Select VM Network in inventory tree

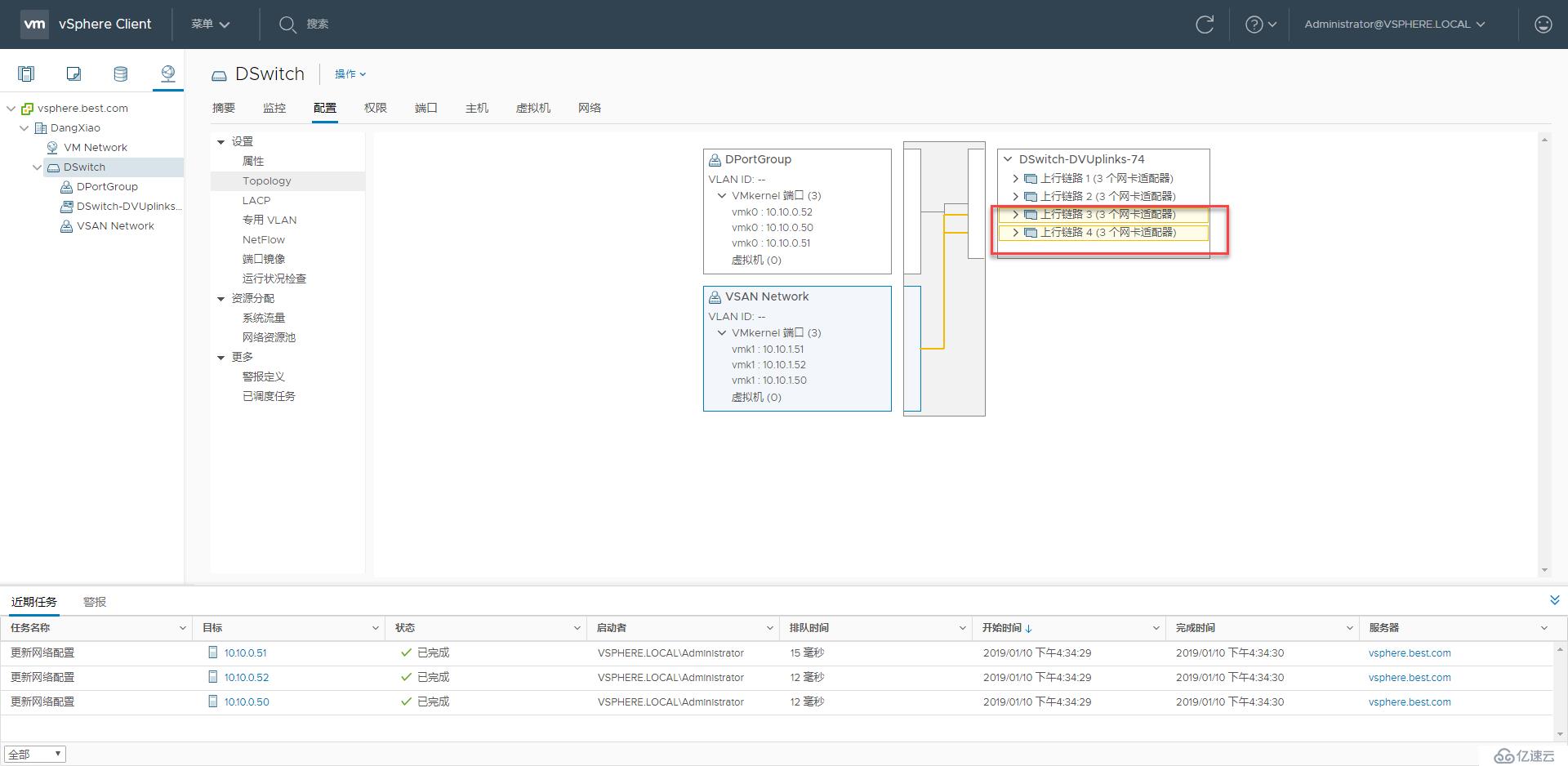tap(96, 147)
